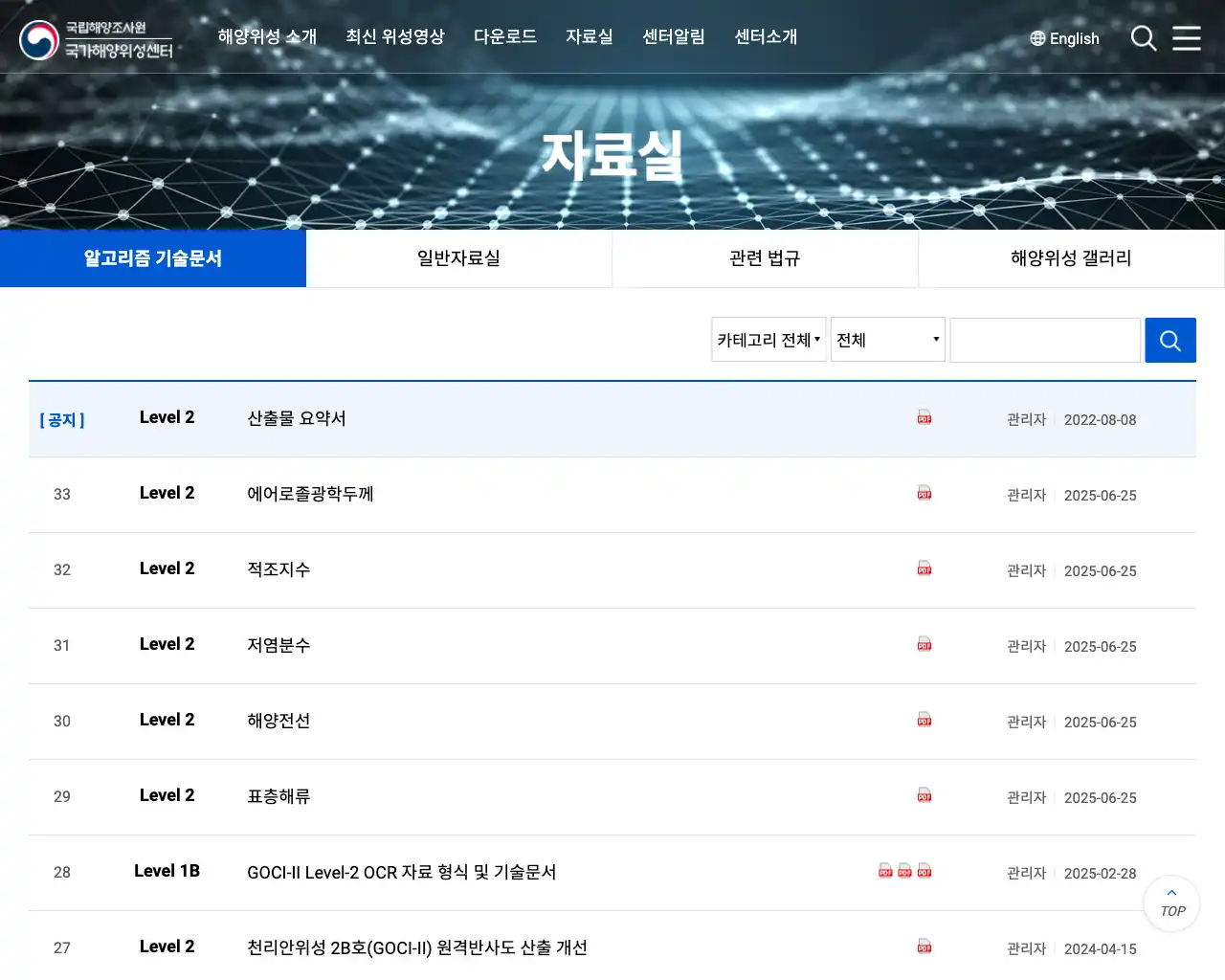Switch to the 일반자료실 tab

pos(458,258)
